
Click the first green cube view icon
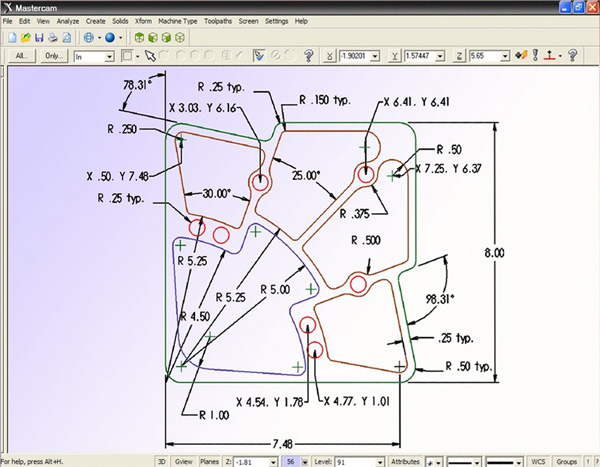[139, 38]
